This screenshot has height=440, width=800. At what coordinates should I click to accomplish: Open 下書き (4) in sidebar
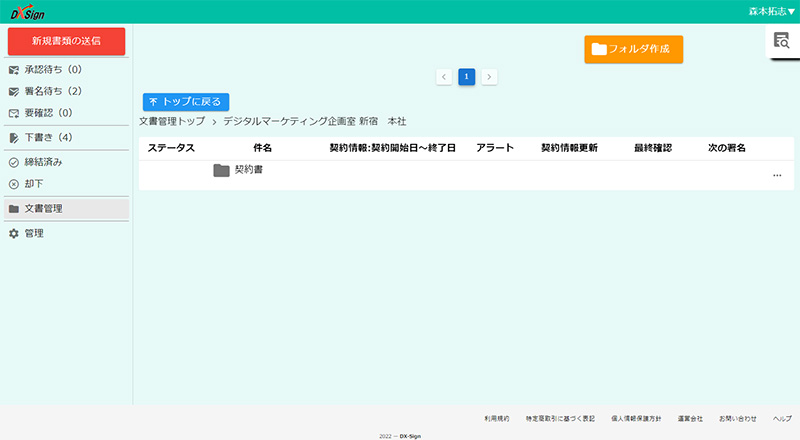coord(66,137)
